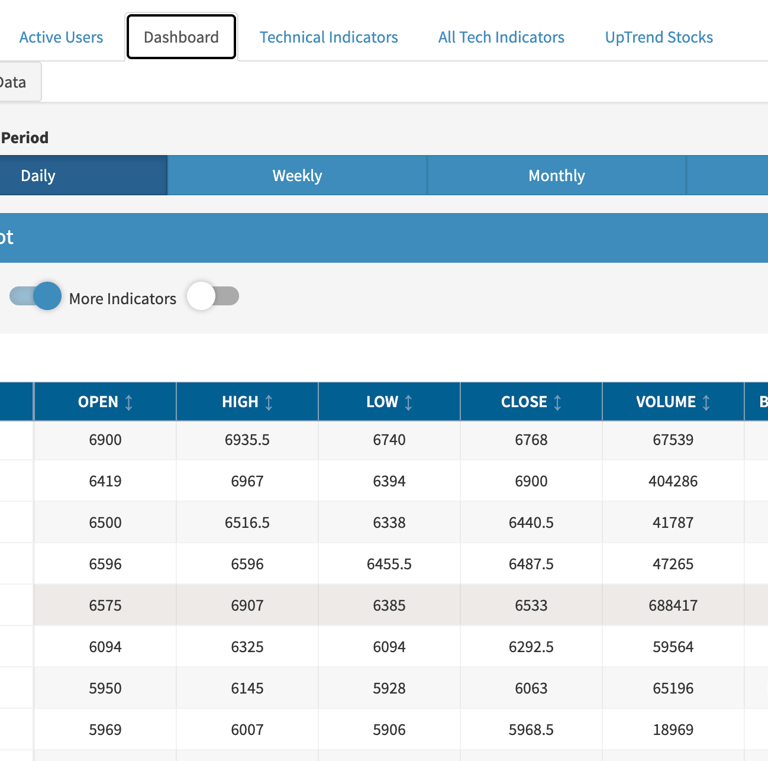Select volume value 65196
The height and width of the screenshot is (761, 768).
pos(673,689)
